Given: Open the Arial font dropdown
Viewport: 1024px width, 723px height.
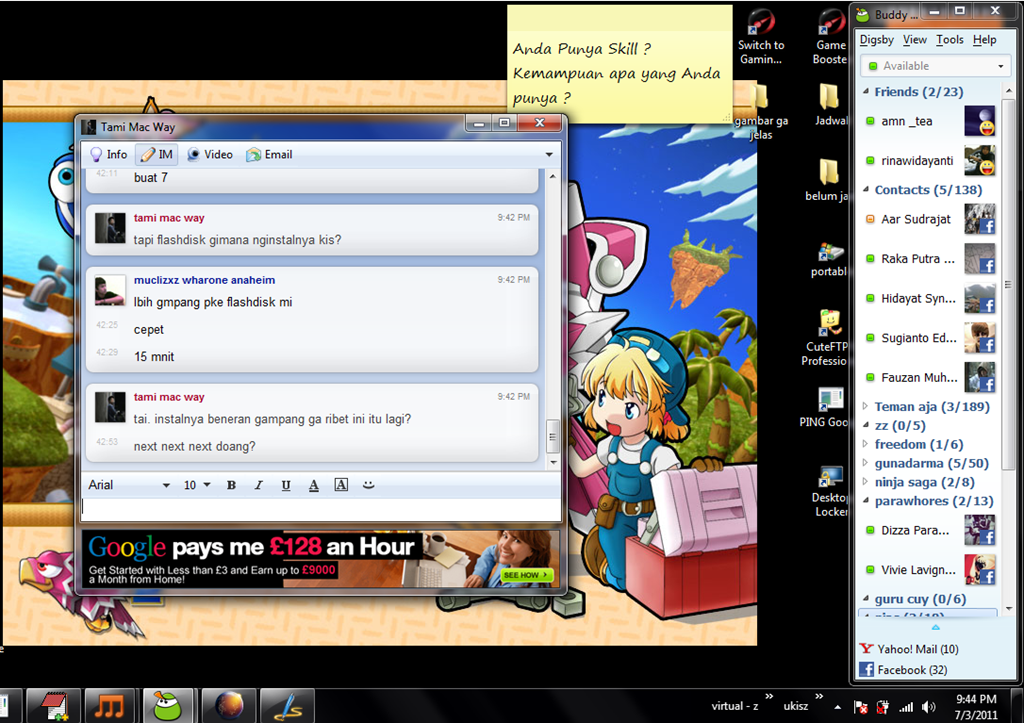Looking at the screenshot, I should coord(129,485).
